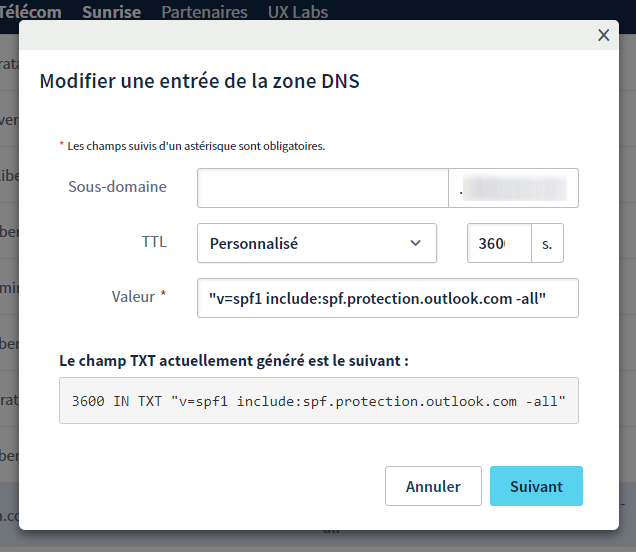Screen dimensions: 636x552
Task: Click the Valeur SPF text field
Action: click(388, 298)
